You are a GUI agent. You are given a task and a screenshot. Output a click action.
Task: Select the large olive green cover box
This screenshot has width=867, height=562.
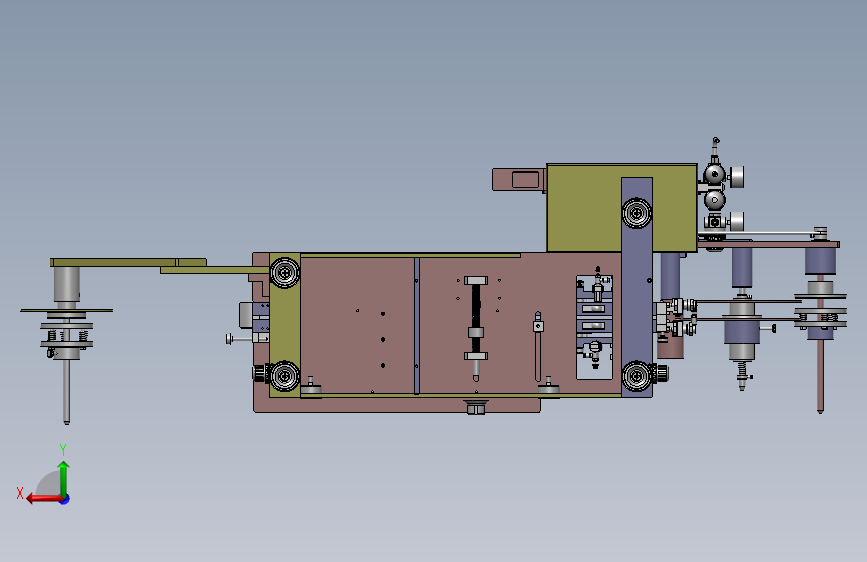pyautogui.click(x=621, y=208)
